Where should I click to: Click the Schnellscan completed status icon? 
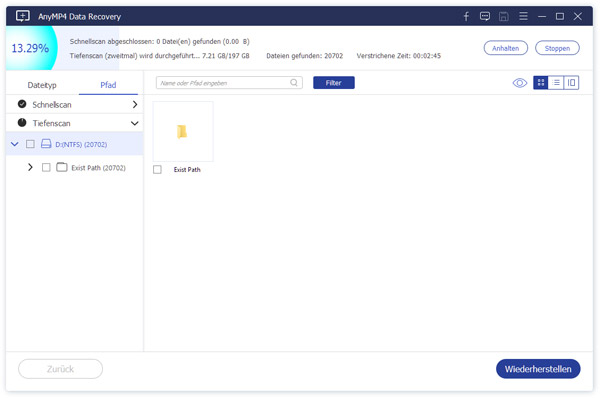(x=22, y=104)
